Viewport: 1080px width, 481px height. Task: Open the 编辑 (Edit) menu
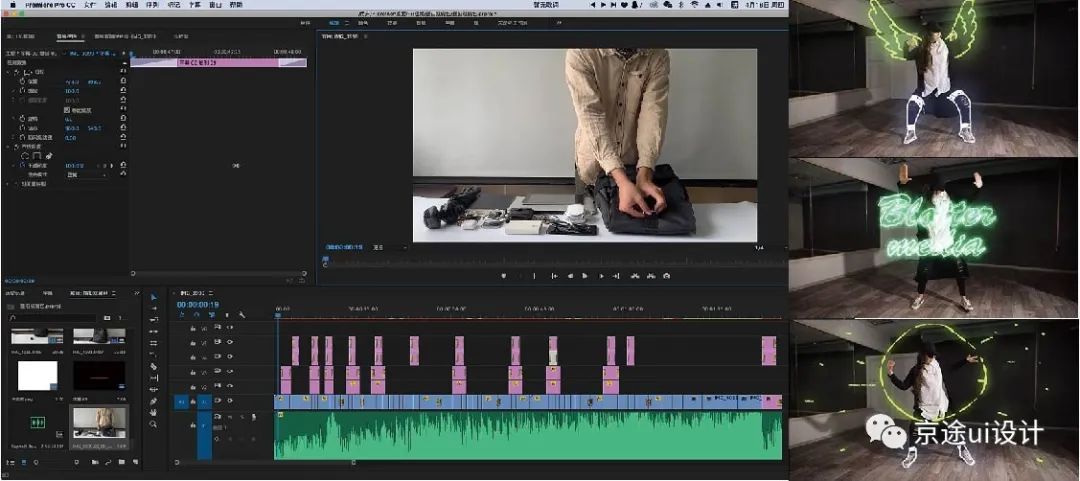pyautogui.click(x=110, y=4)
